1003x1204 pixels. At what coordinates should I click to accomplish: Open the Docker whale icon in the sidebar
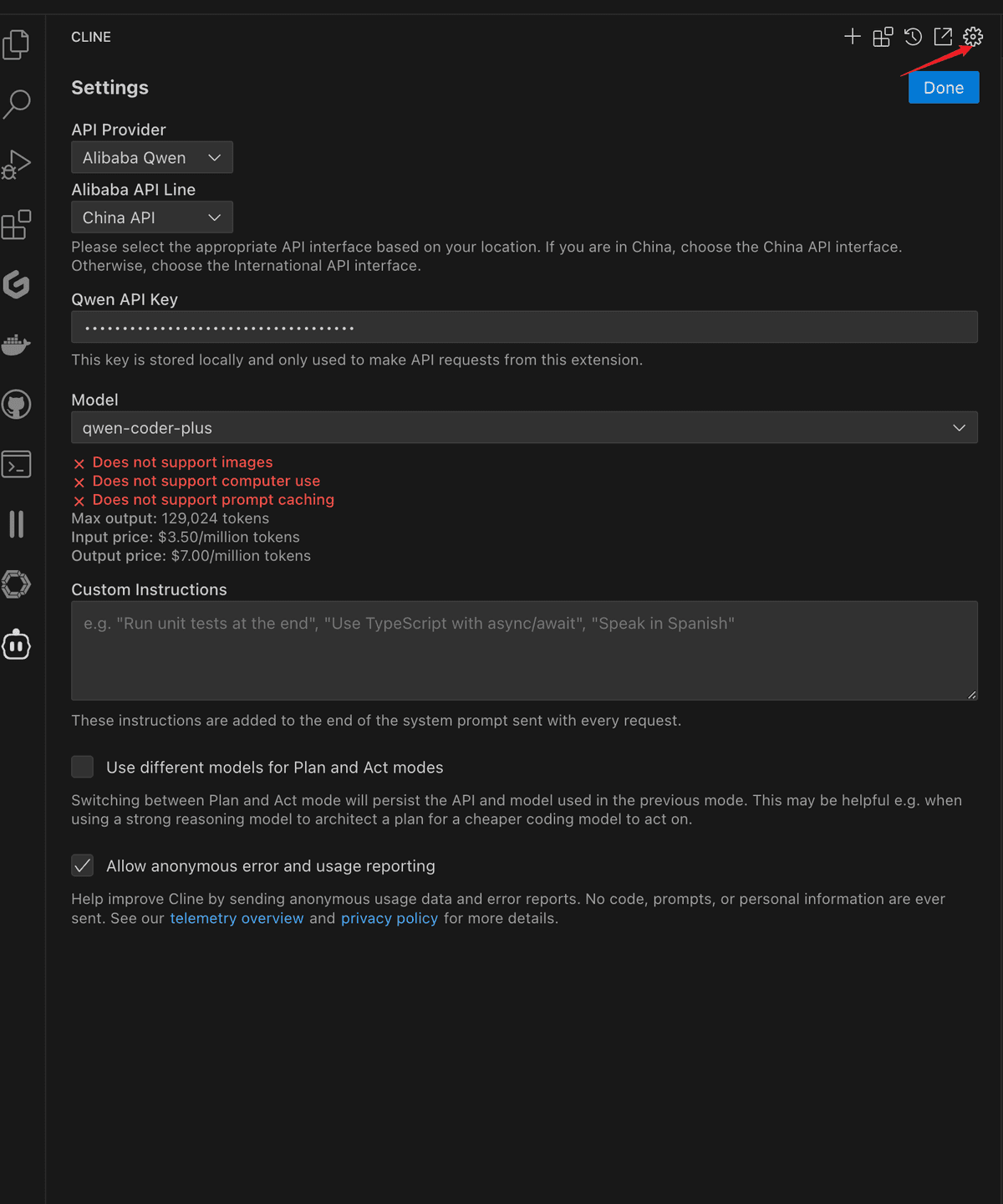16,344
